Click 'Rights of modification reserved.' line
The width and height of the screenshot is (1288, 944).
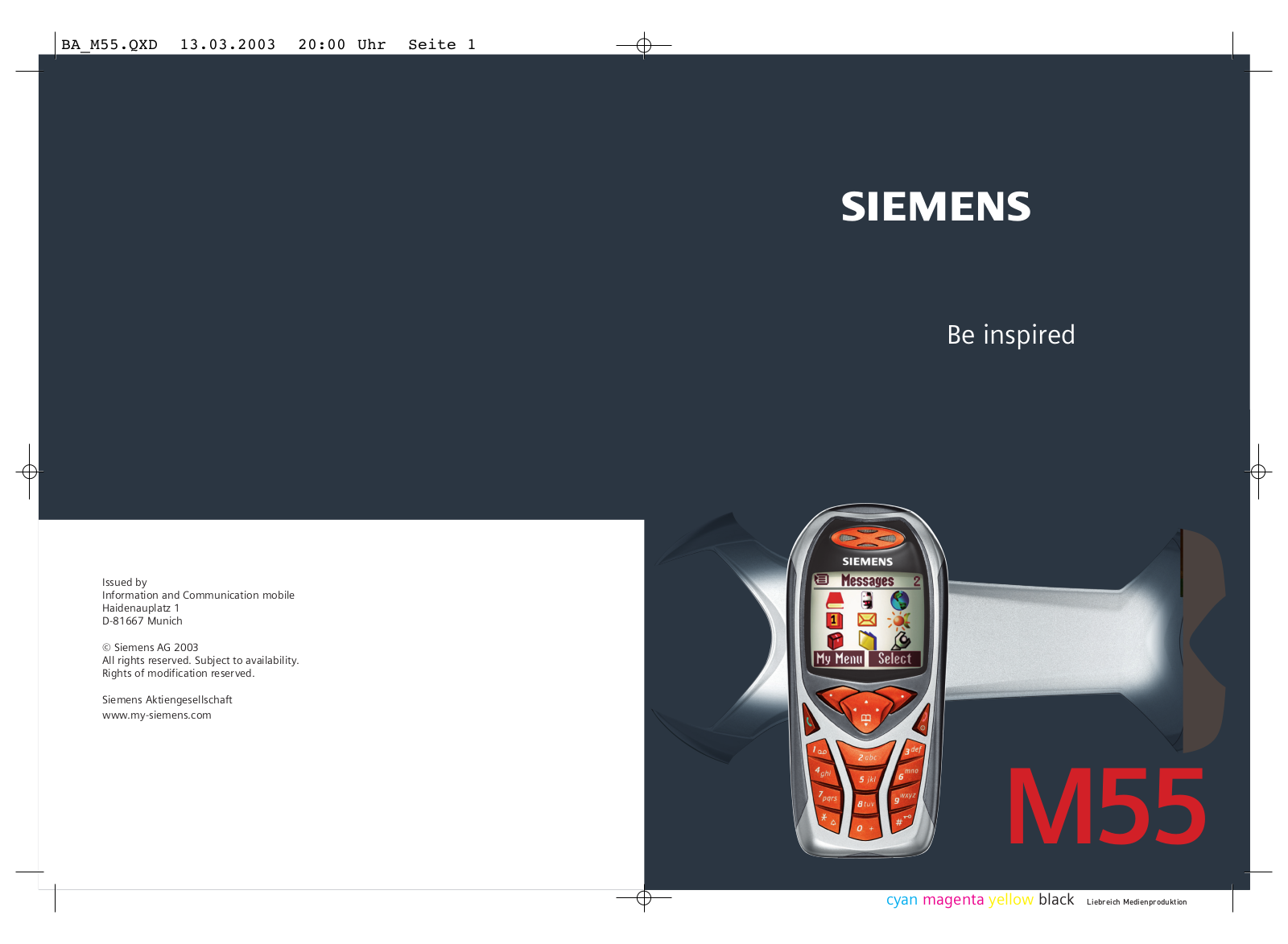click(179, 673)
